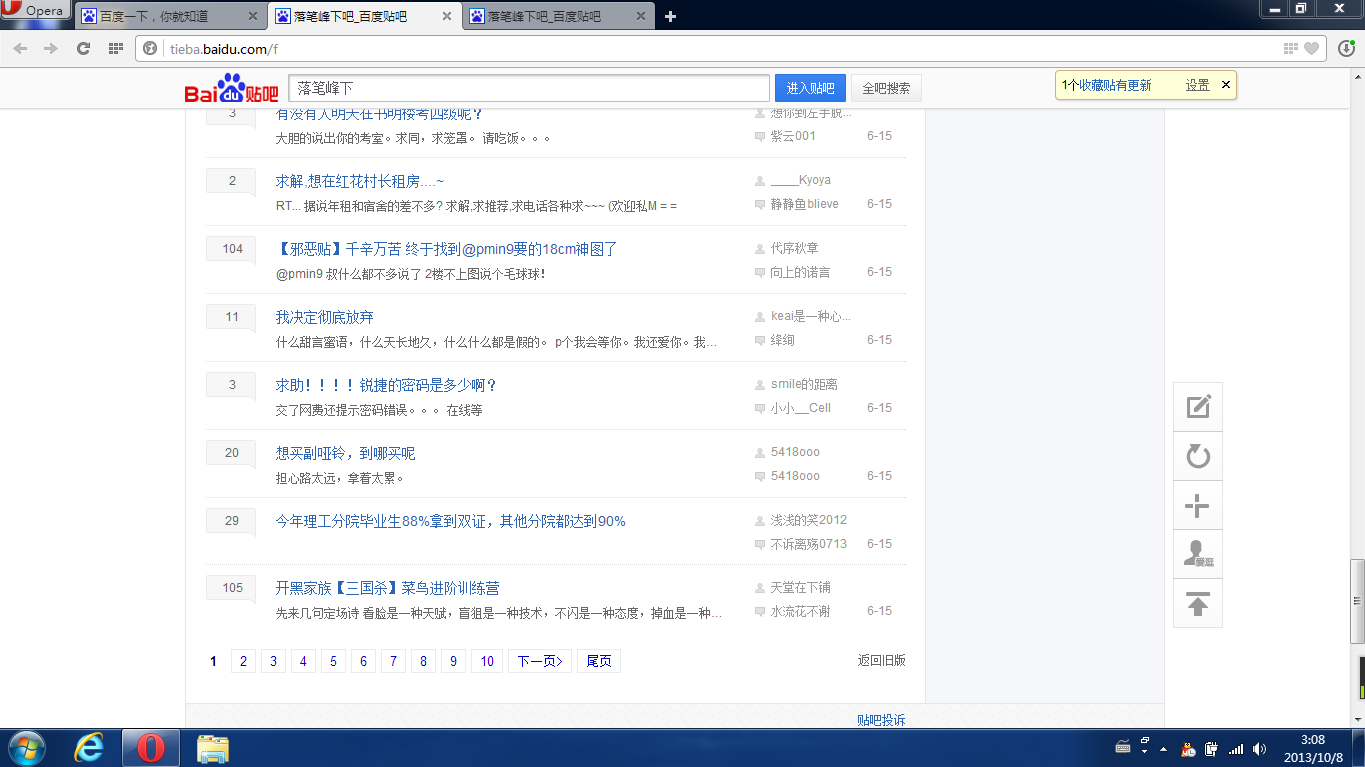Open Windows Start menu orb

[x=27, y=748]
